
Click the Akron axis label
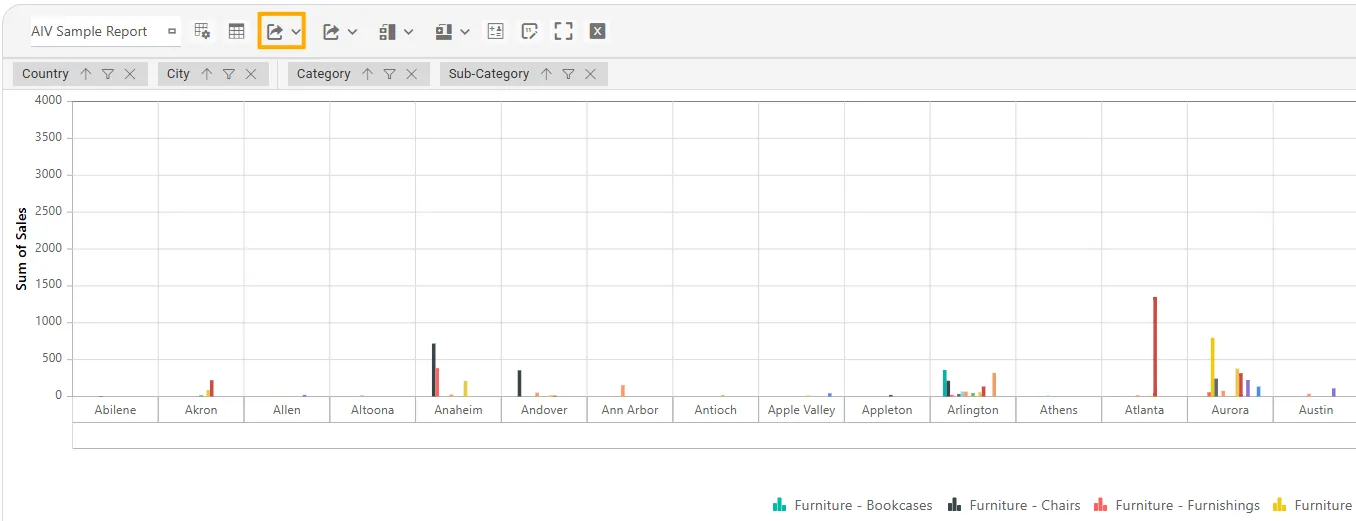click(x=201, y=410)
